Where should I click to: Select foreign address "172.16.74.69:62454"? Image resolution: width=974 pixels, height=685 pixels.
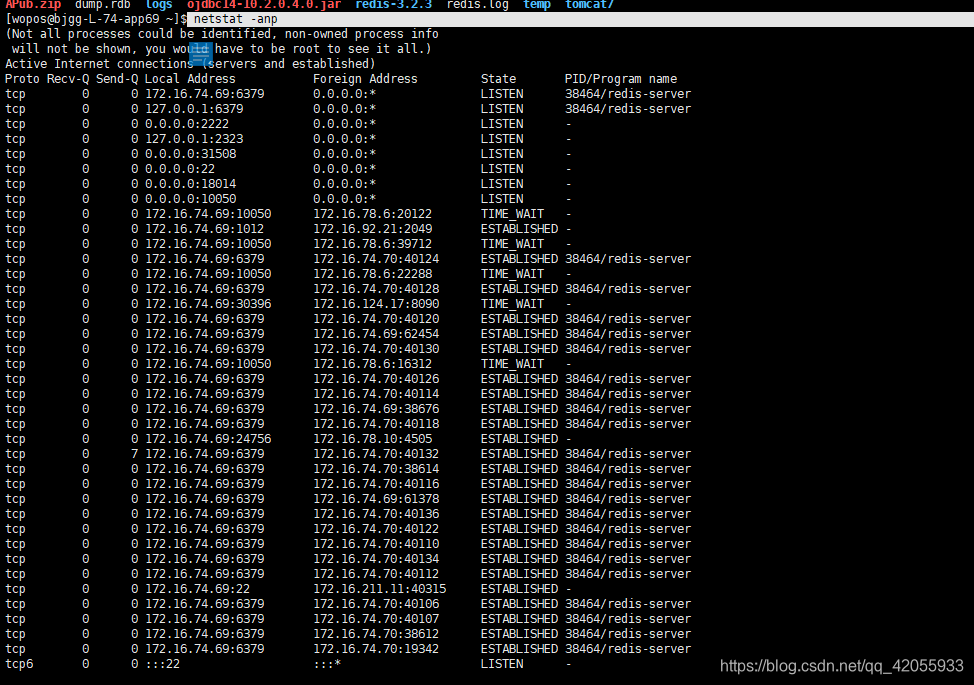pos(376,334)
